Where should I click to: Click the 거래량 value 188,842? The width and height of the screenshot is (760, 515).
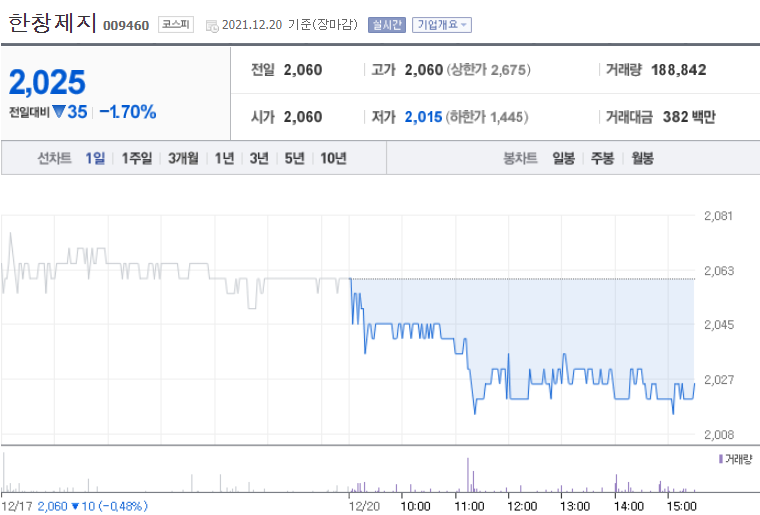(x=679, y=70)
